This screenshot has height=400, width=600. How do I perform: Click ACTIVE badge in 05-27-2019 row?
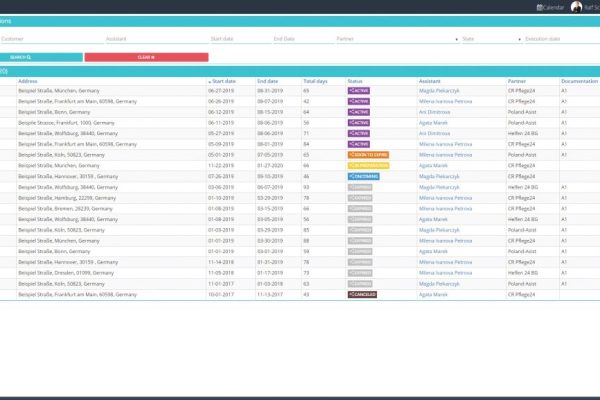[359, 134]
